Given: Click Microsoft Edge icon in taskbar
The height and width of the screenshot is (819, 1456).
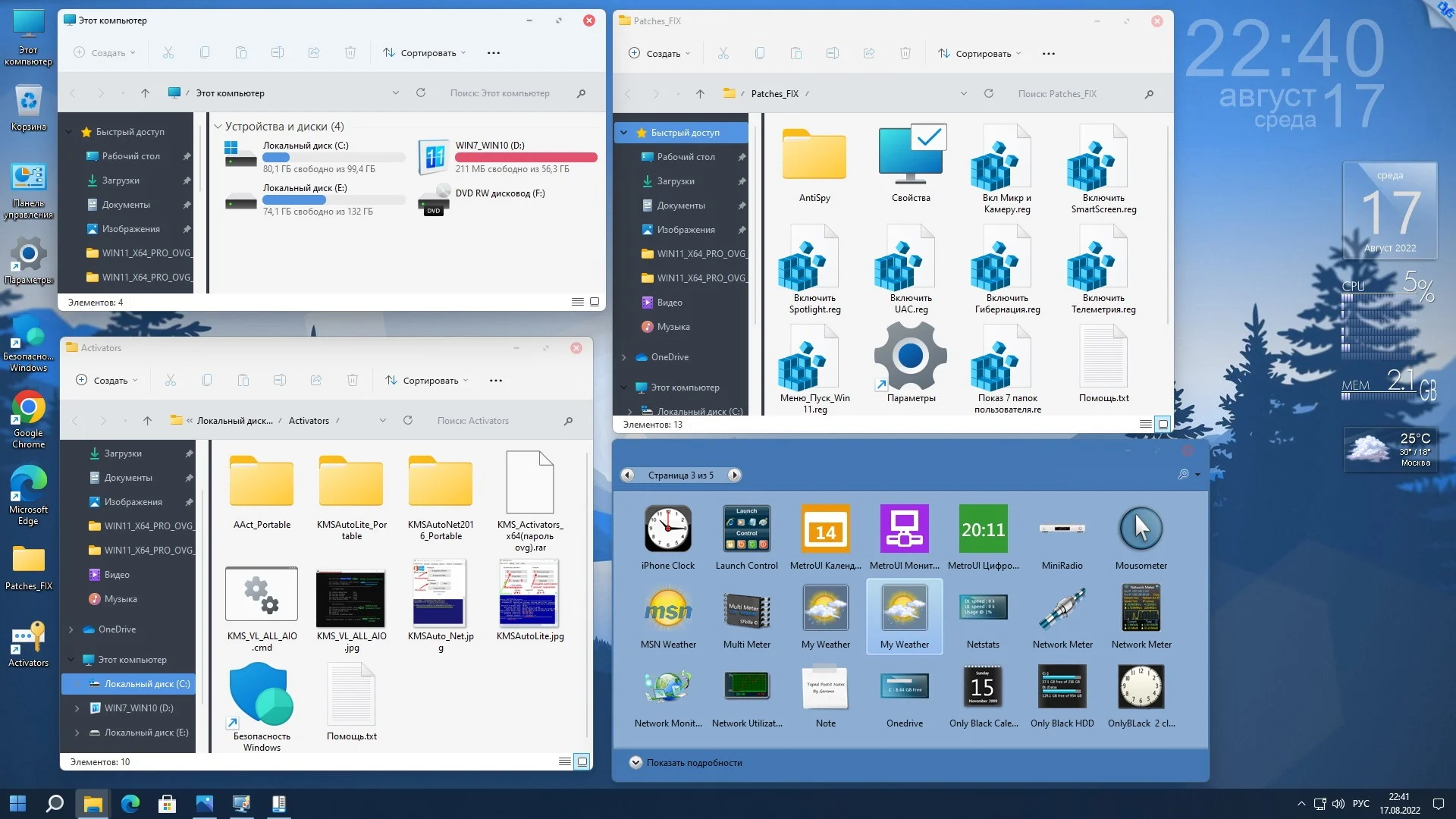Looking at the screenshot, I should [x=130, y=803].
